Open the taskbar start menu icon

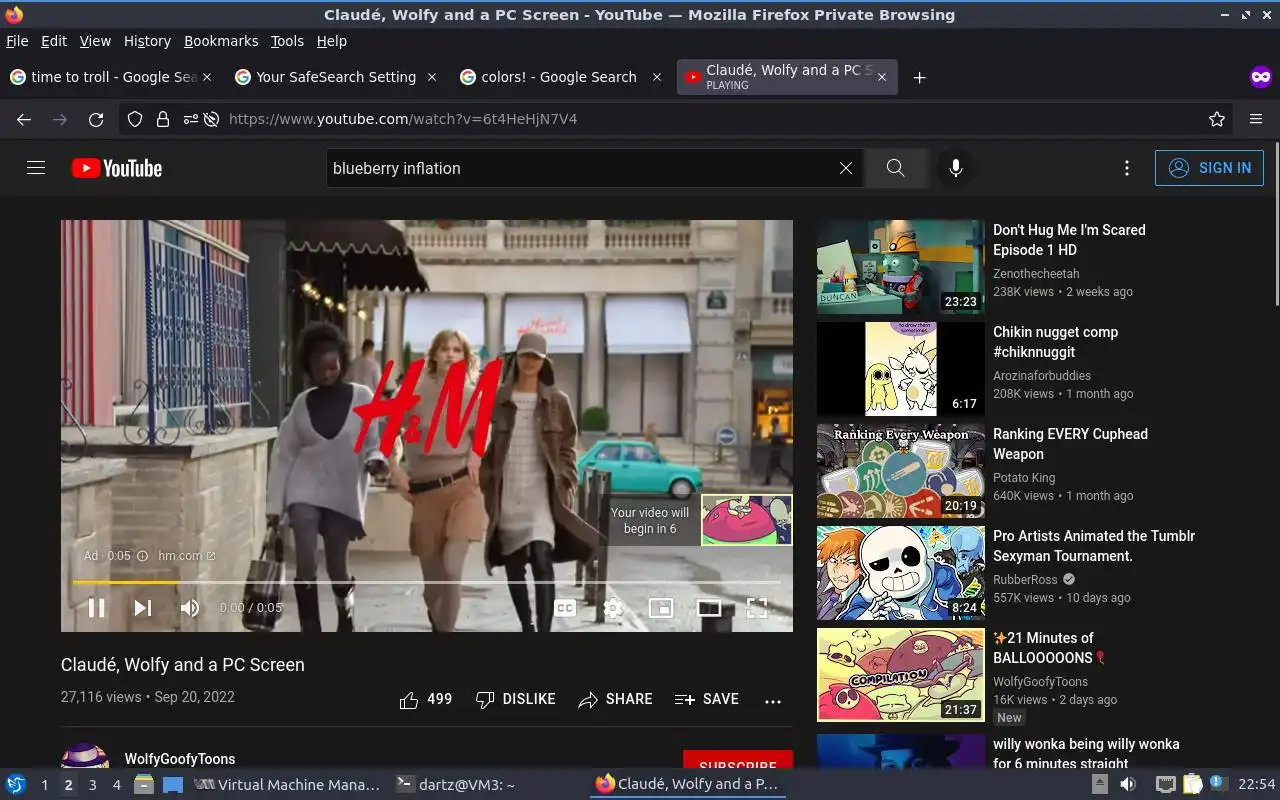(x=15, y=785)
